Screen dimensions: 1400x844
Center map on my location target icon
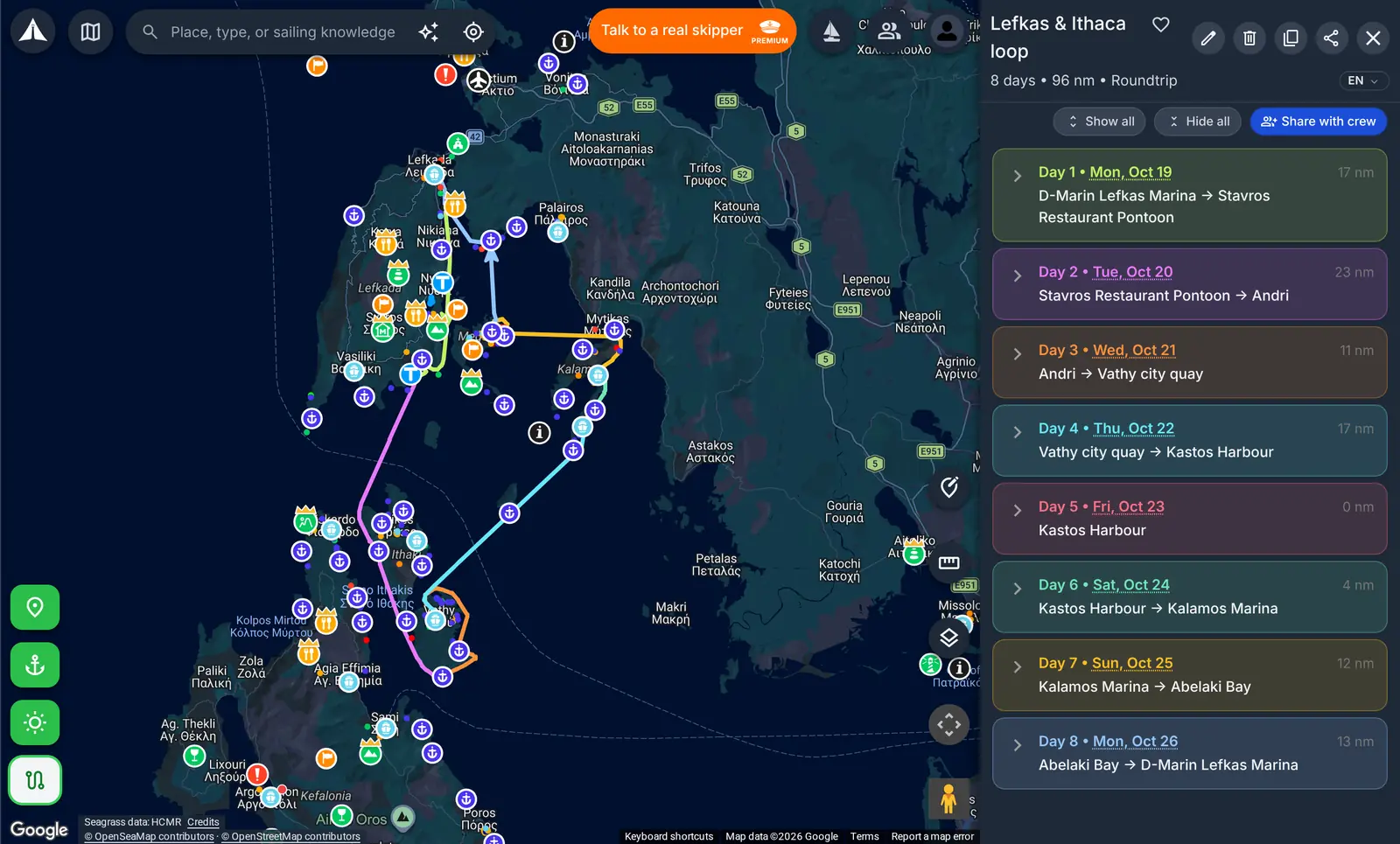coord(473,31)
